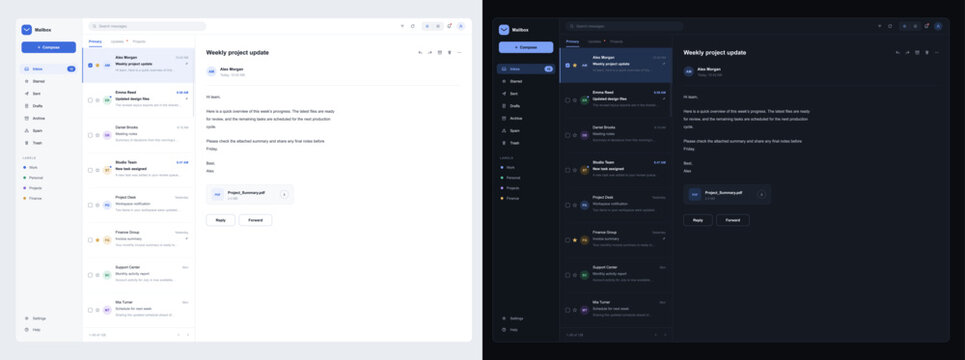Click the Mailbox logo in light theme
Viewport: 965px width, 360px height.
pyautogui.click(x=26, y=30)
